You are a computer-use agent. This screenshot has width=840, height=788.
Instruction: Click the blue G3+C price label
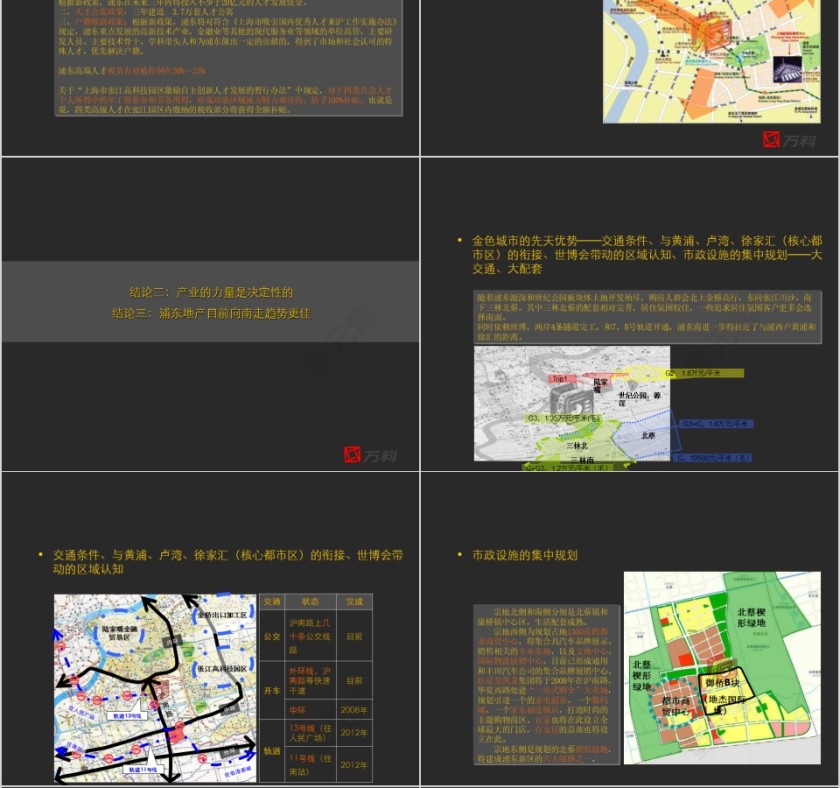[716, 424]
